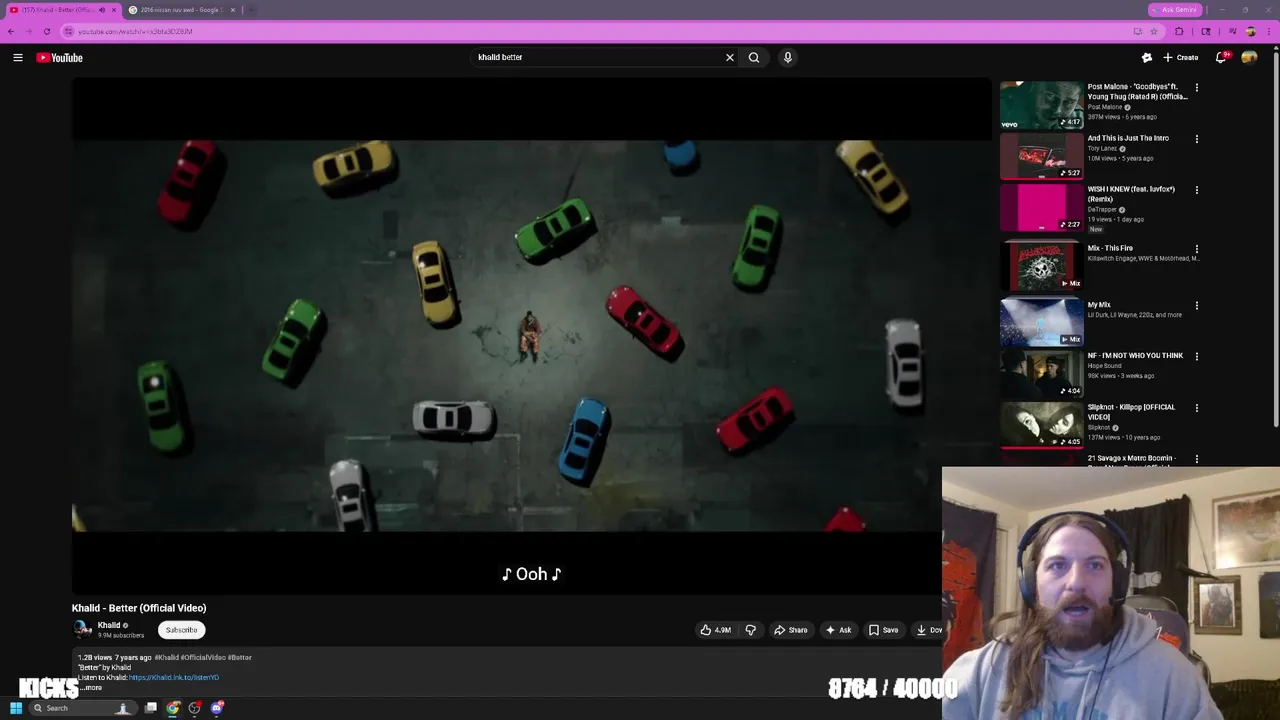This screenshot has height=720, width=1280.
Task: Click the Windows taskbar Search box
Action: (82, 708)
